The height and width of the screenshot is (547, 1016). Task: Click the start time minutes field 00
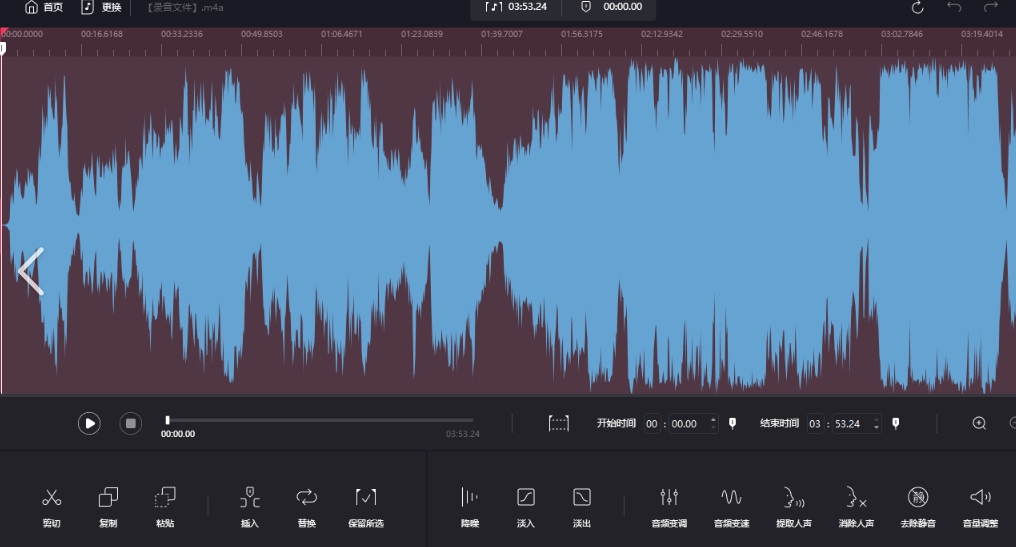click(652, 424)
